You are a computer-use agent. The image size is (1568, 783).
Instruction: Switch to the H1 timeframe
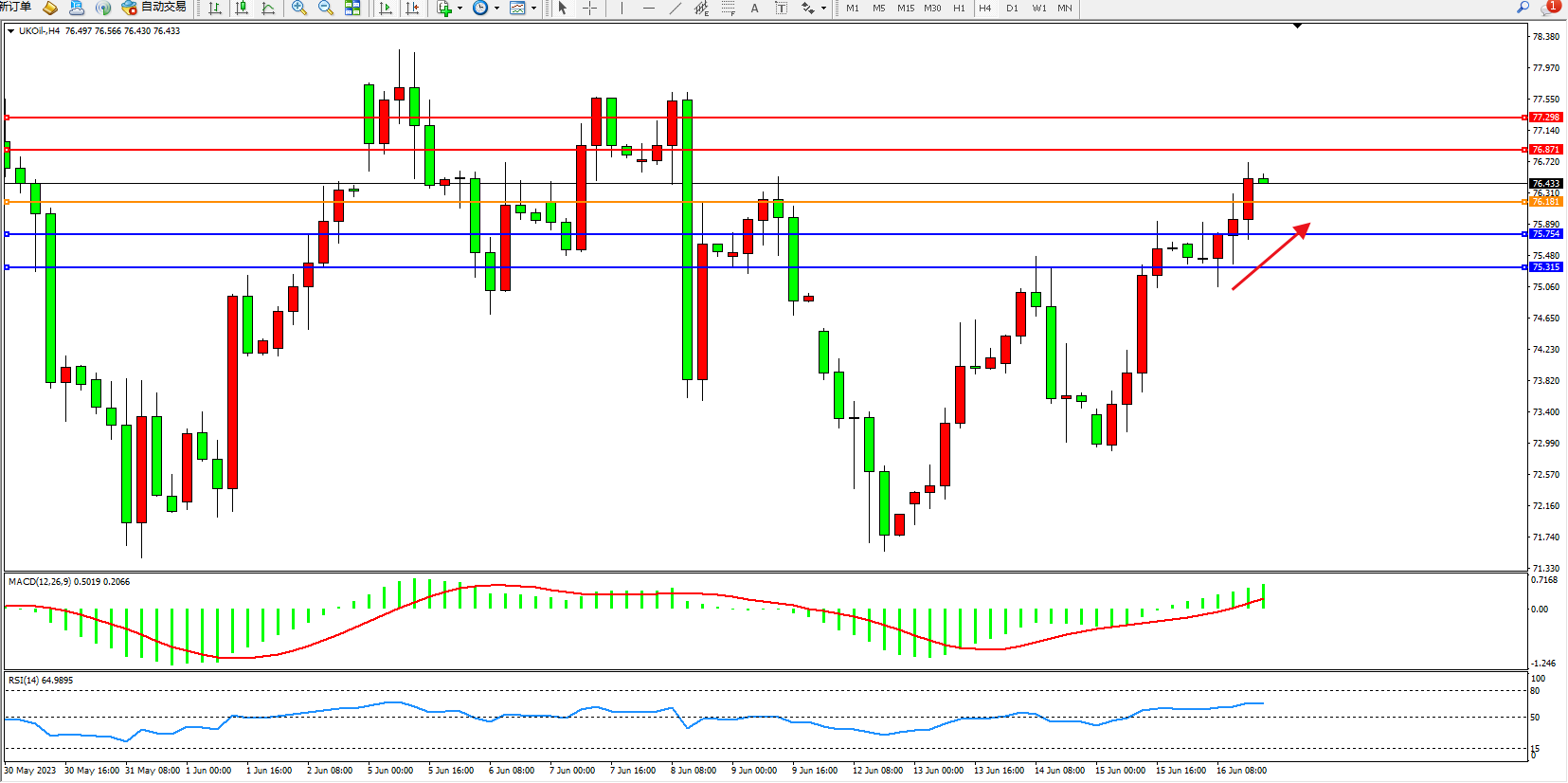(959, 9)
